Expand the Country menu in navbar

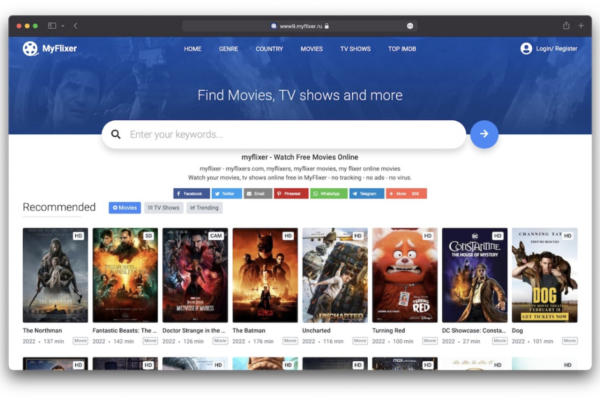269,48
